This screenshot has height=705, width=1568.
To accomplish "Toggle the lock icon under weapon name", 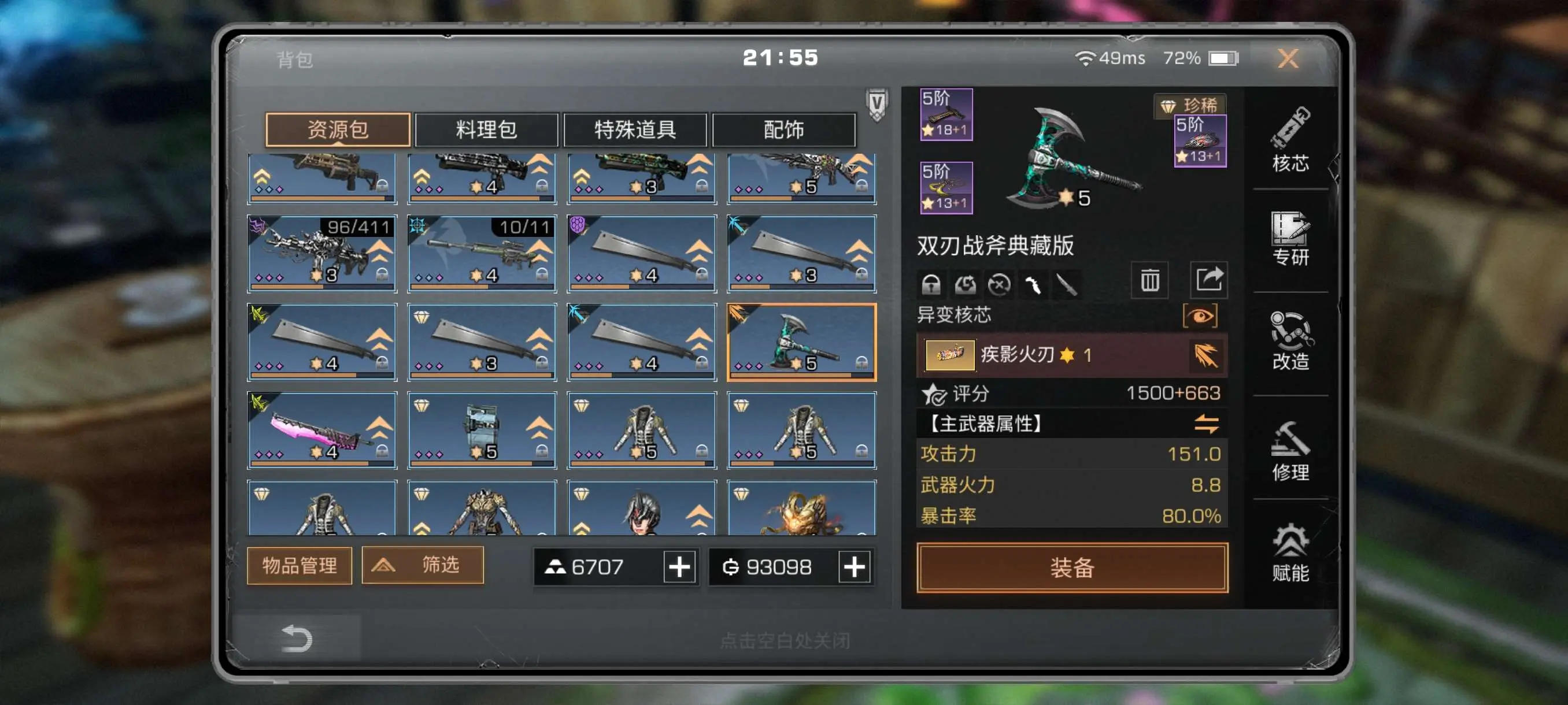I will (x=931, y=284).
